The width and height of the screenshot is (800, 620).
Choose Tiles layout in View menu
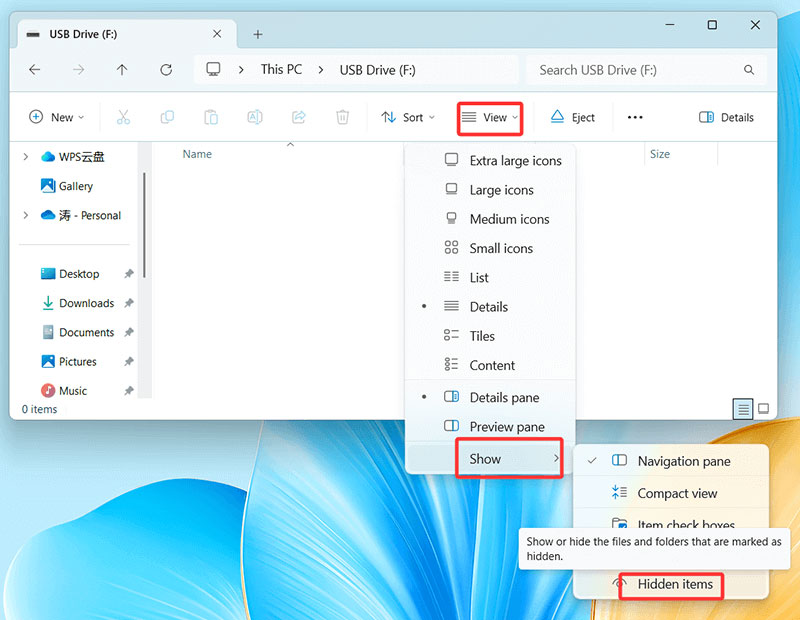(482, 336)
